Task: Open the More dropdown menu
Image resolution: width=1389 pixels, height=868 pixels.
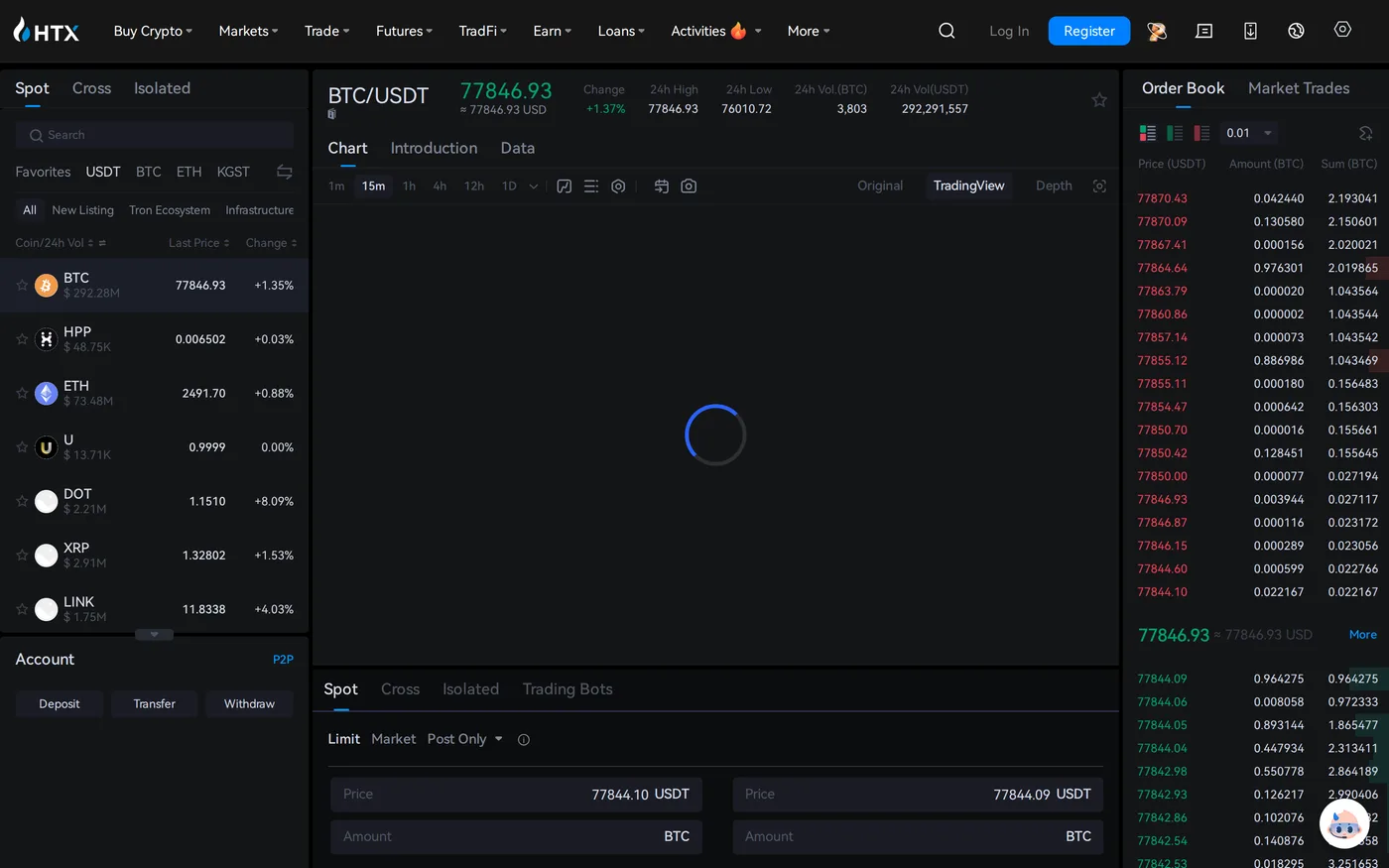Action: [x=809, y=31]
